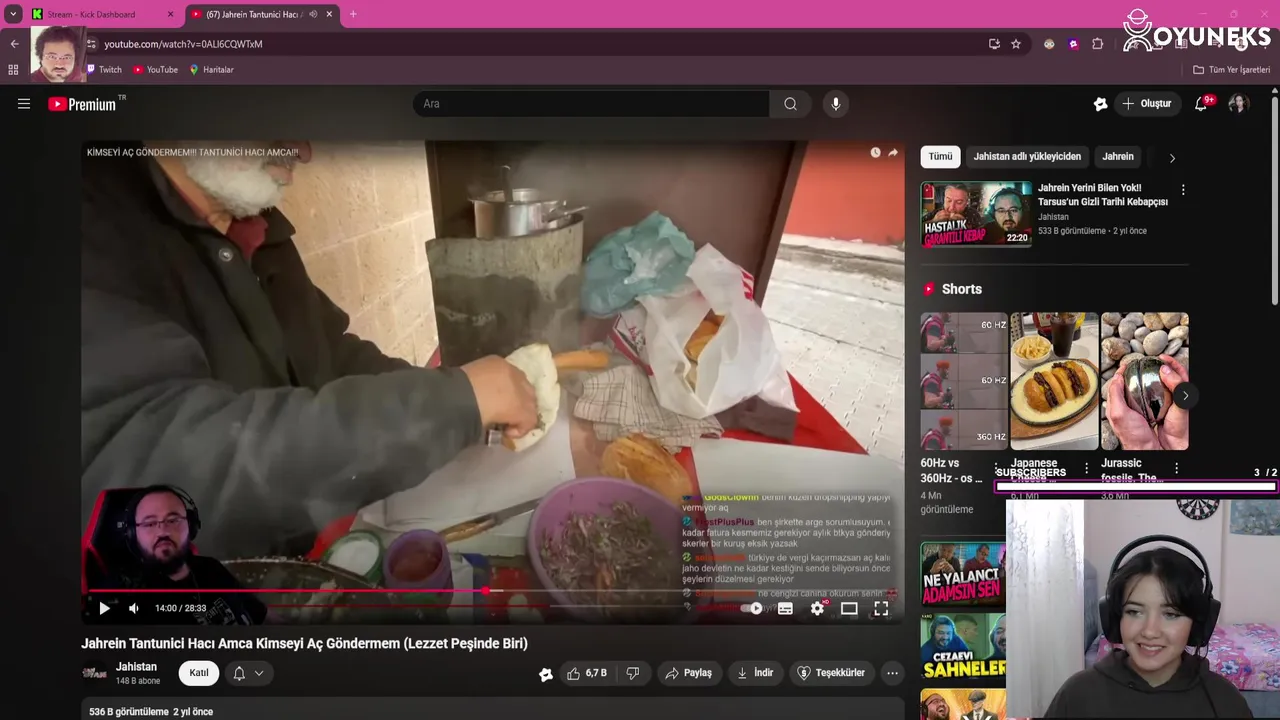Enter fullscreen mode
Viewport: 1280px width, 720px height.
click(x=881, y=608)
